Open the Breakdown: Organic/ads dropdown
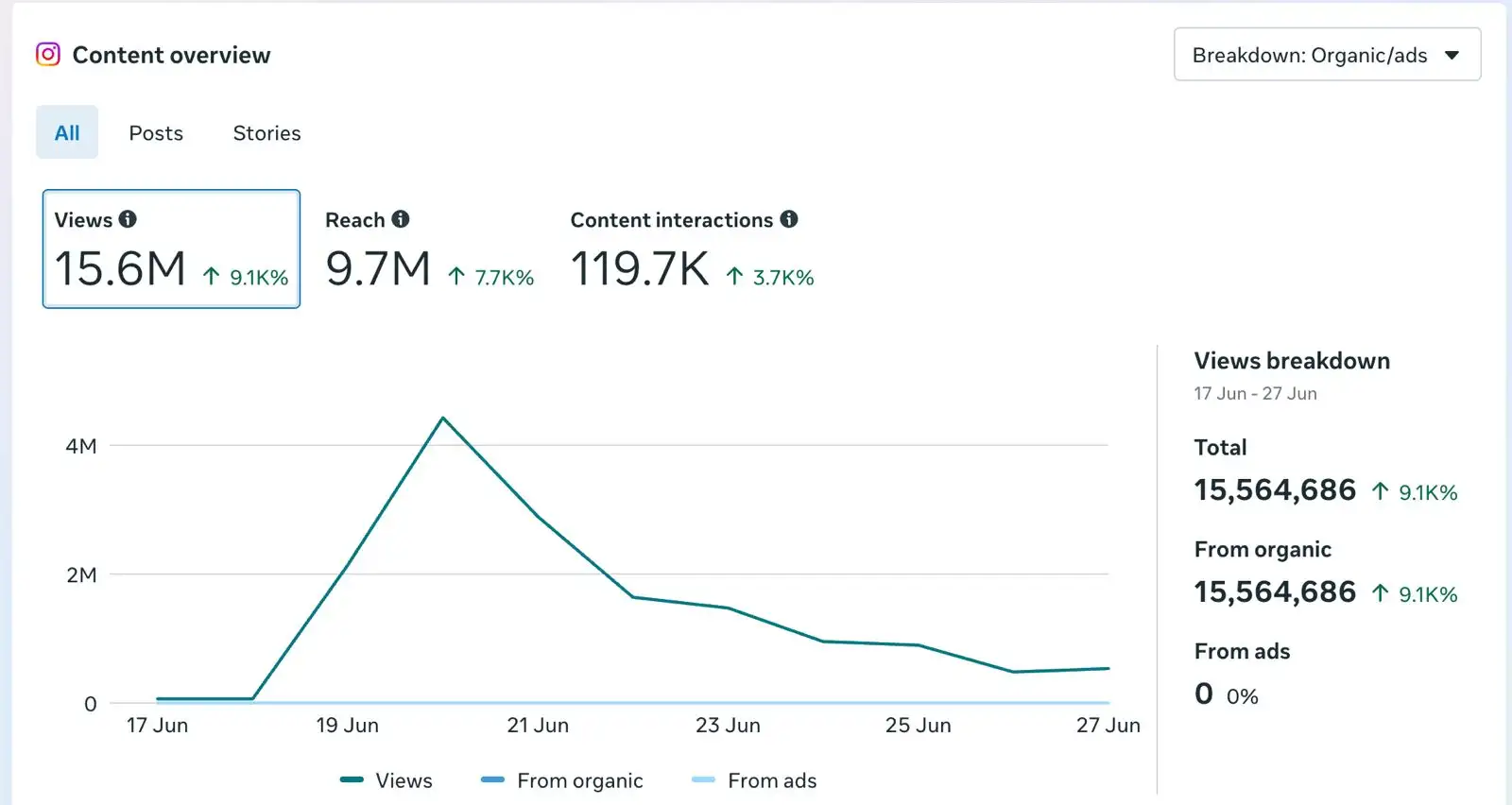This screenshot has width=1512, height=805. [x=1327, y=55]
